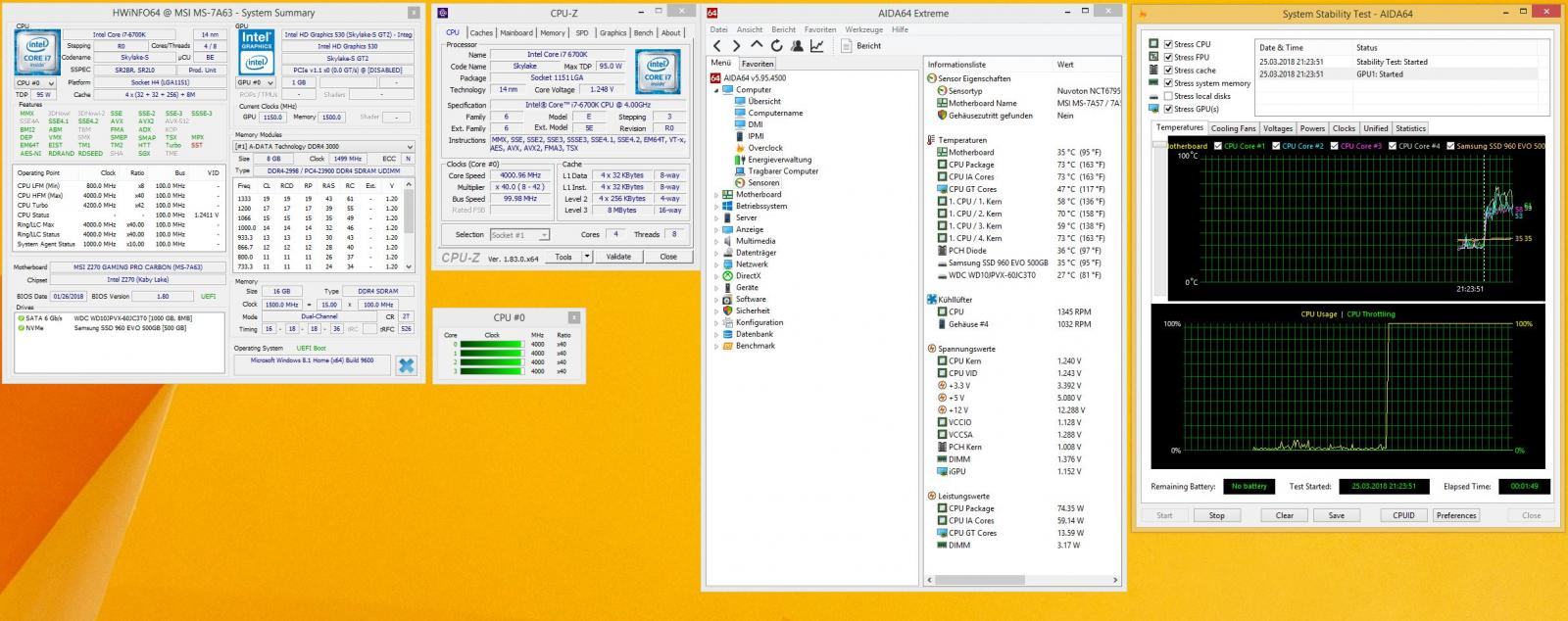Open the CPU #0 selector dropdown
This screenshot has height=621, width=1568.
point(36,83)
